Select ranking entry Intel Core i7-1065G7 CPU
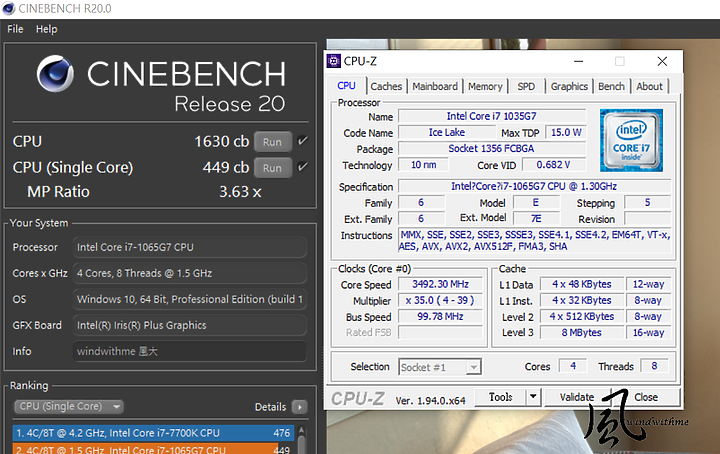This screenshot has height=454, width=720. (153, 448)
